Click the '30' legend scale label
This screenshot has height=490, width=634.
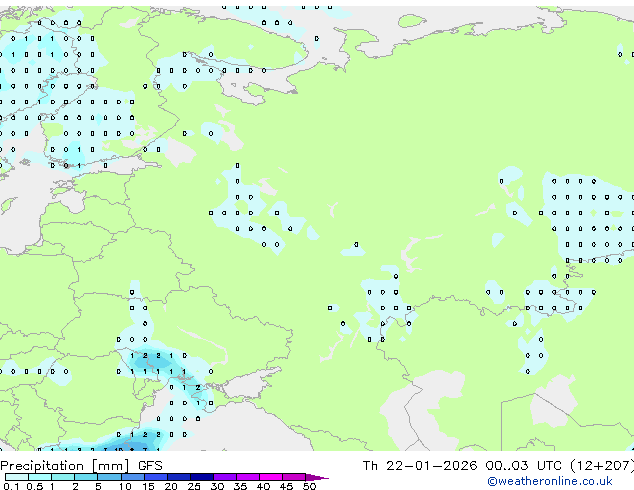[x=217, y=486]
